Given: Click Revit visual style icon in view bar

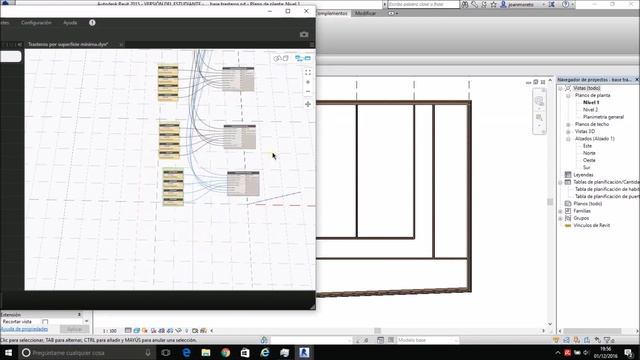Looking at the screenshot, I should (136, 331).
